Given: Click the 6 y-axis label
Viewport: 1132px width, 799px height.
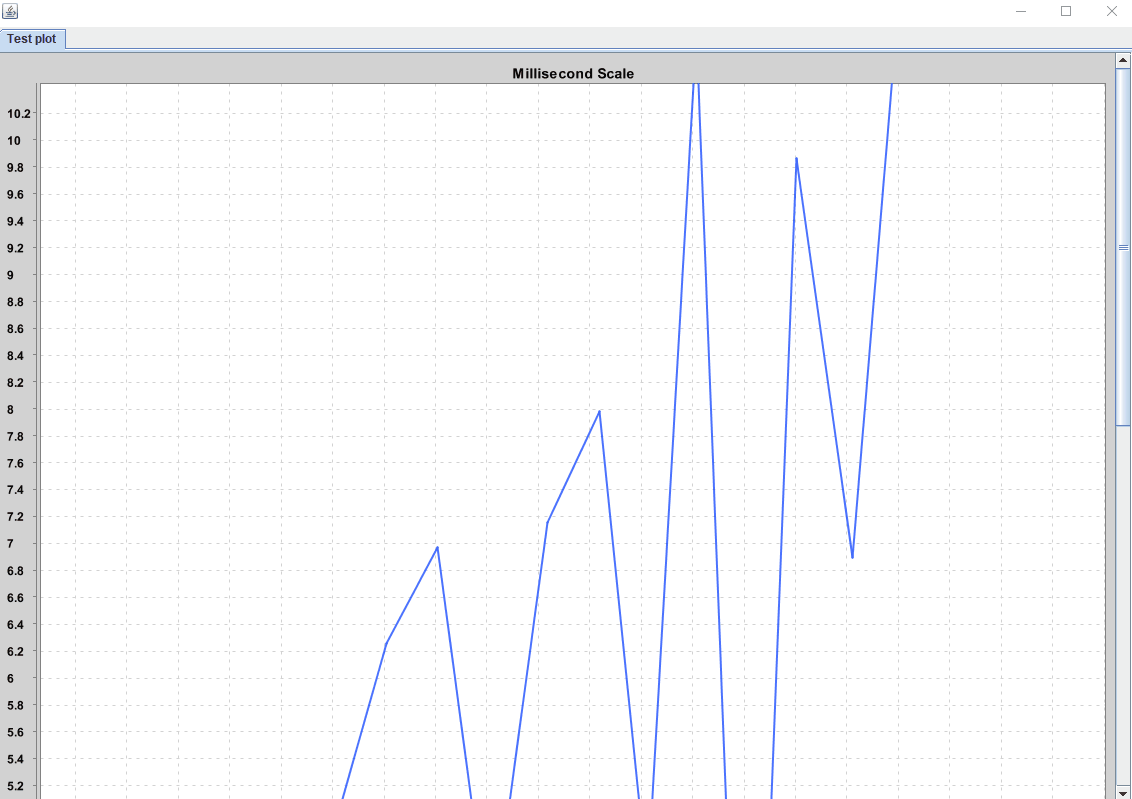Looking at the screenshot, I should tap(10, 678).
